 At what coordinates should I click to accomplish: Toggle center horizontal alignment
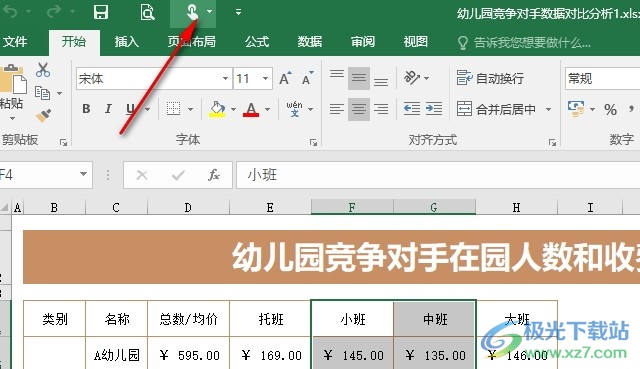coord(359,109)
